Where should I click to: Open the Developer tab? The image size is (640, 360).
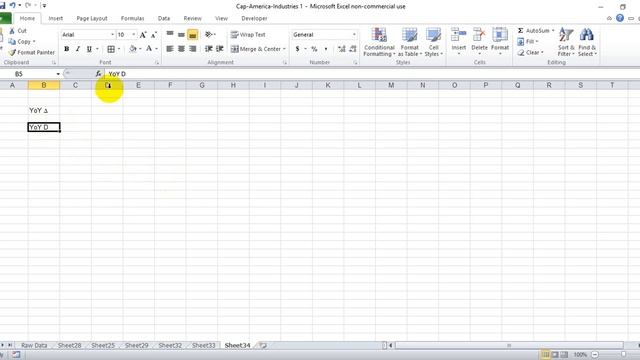pos(254,18)
